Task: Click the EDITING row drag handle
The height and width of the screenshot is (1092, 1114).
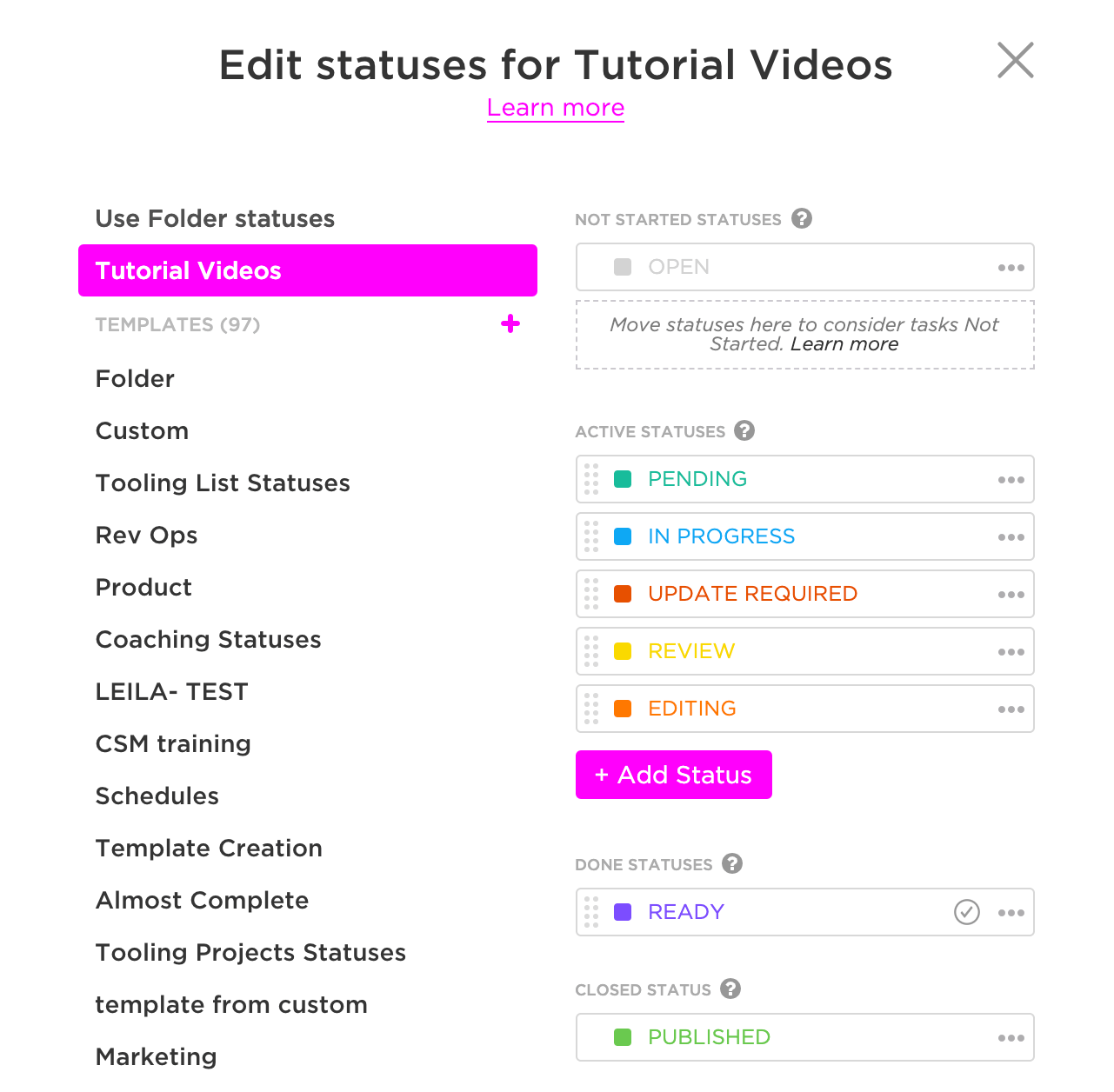Action: pyautogui.click(x=591, y=709)
